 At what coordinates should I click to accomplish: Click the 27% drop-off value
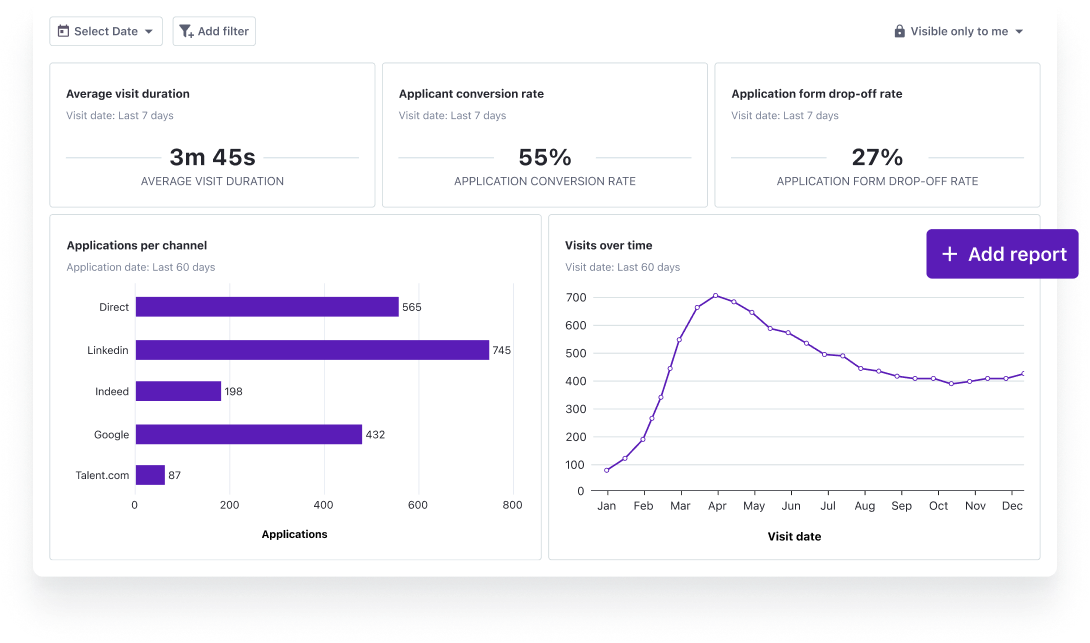(877, 157)
